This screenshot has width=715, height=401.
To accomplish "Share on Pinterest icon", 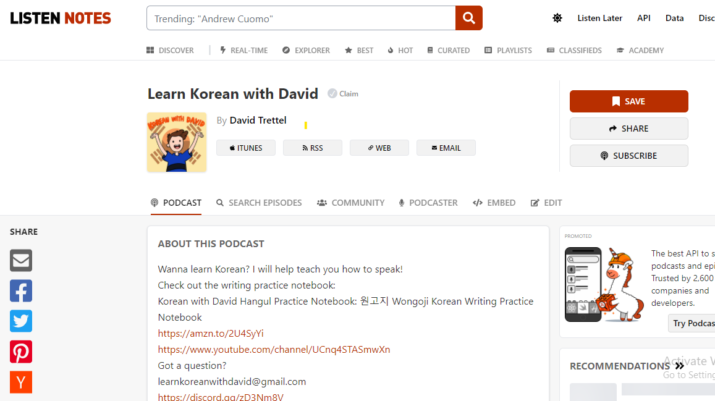I will [21, 352].
